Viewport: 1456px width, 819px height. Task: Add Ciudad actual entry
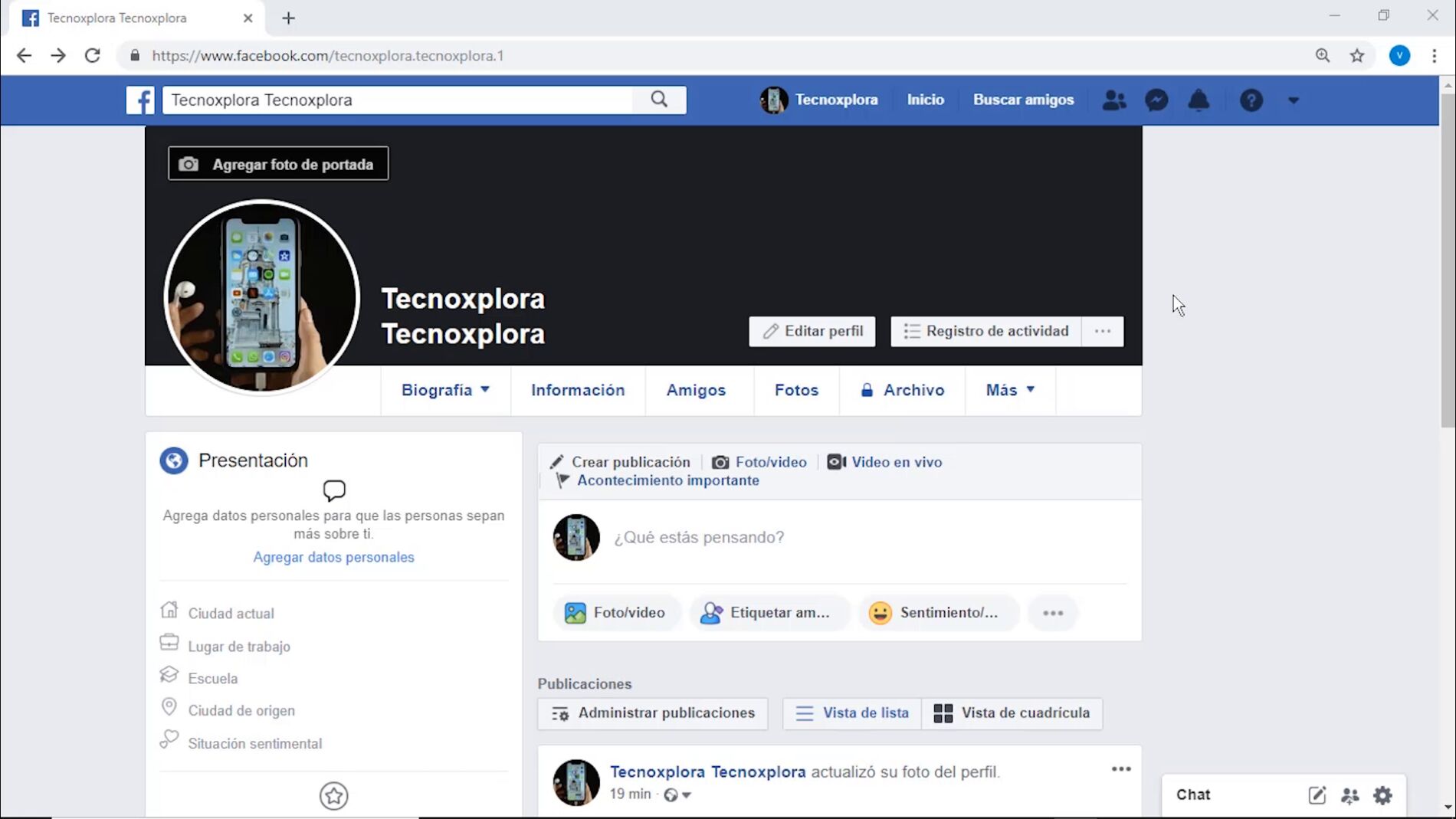coord(231,613)
